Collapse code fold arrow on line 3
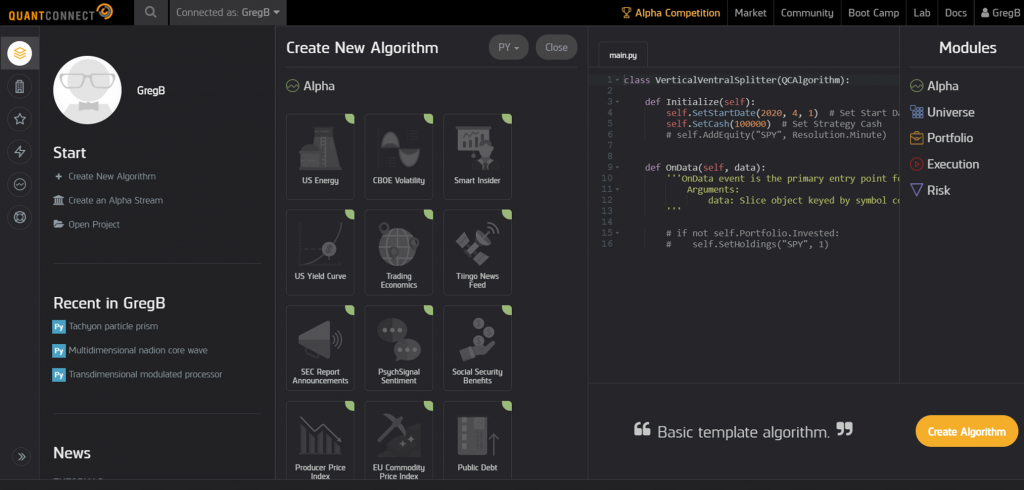Screen dimensions: 1024x490 617,102
